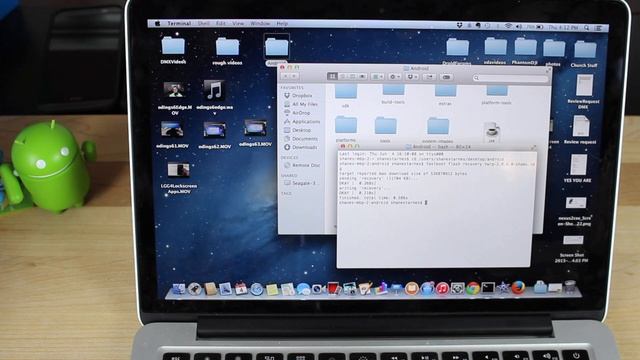Switch Finder to Cover Flow view

(x=362, y=76)
